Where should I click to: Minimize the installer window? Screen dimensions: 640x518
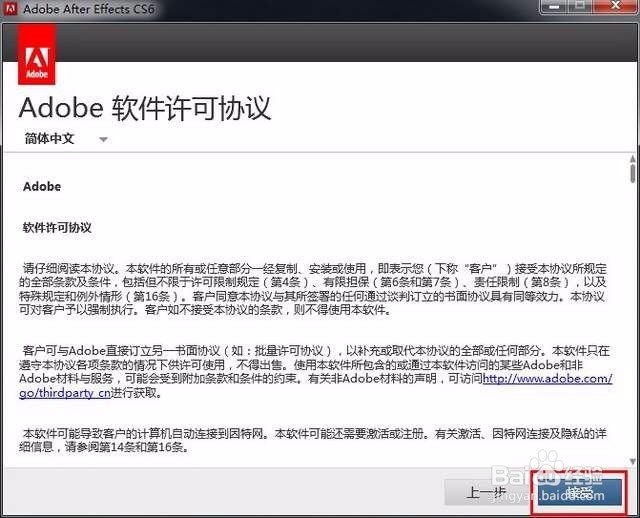tap(554, 7)
